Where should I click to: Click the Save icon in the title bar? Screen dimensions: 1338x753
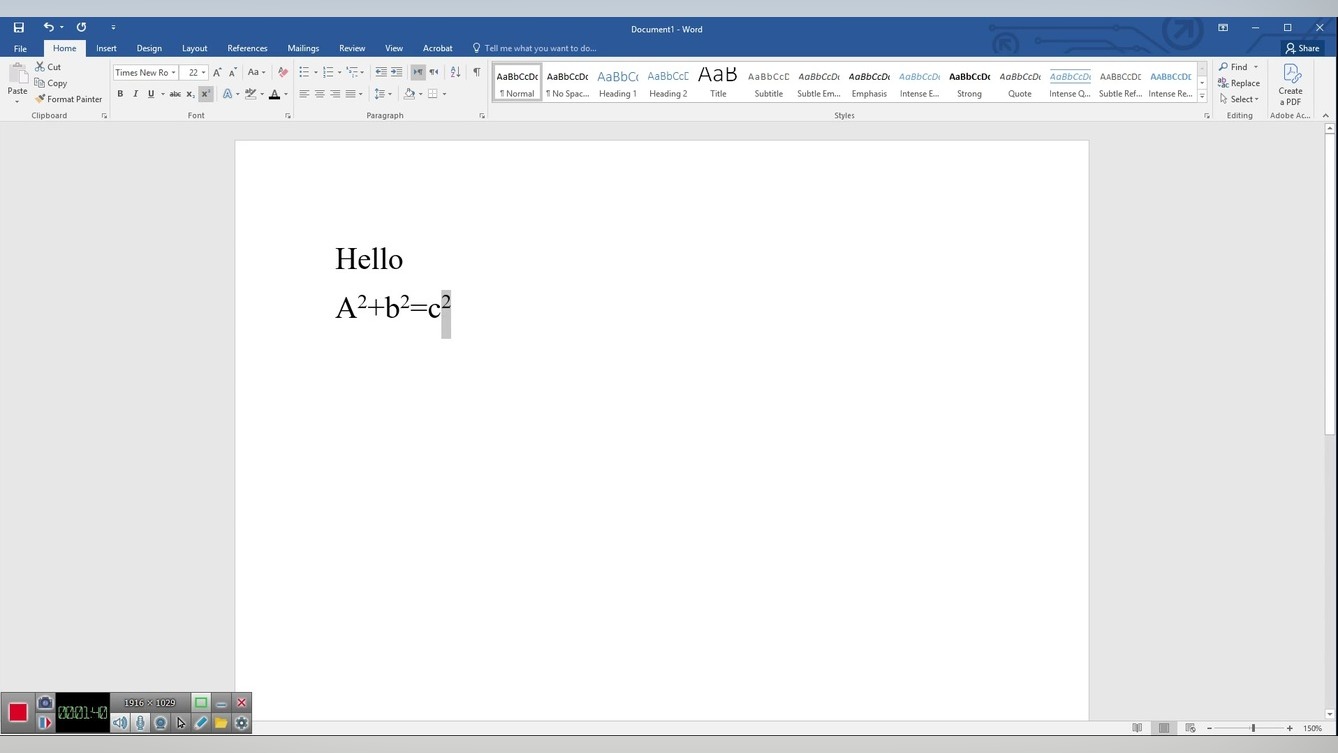pos(18,28)
